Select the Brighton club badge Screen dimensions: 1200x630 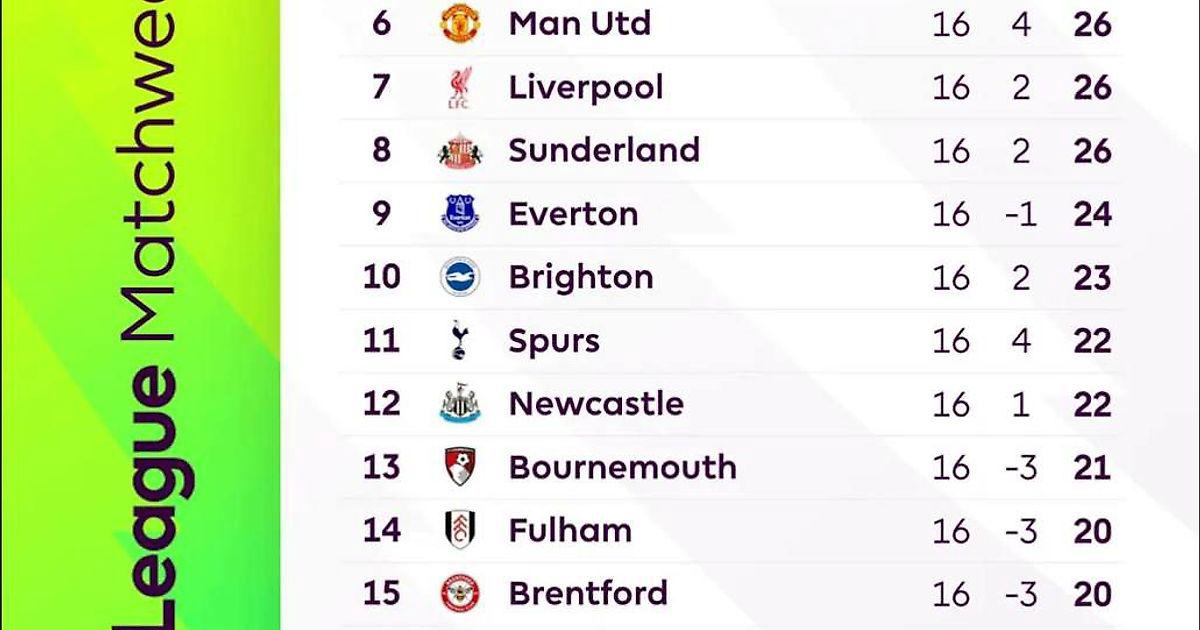click(461, 277)
